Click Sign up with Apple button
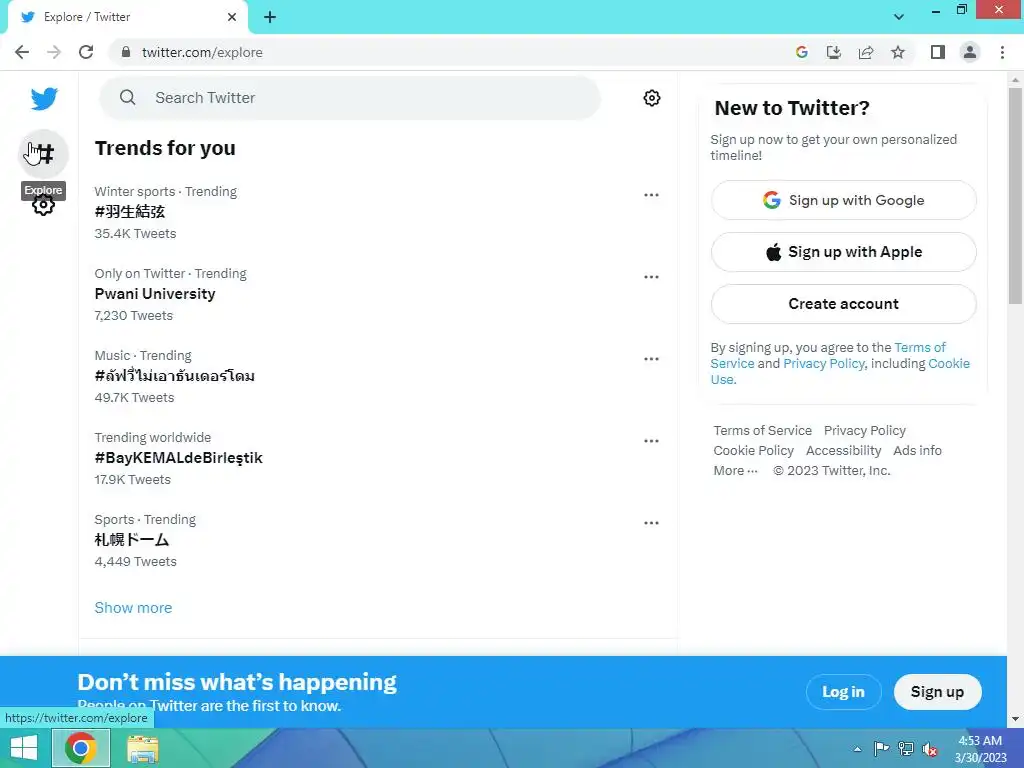1024x768 pixels. tap(843, 252)
